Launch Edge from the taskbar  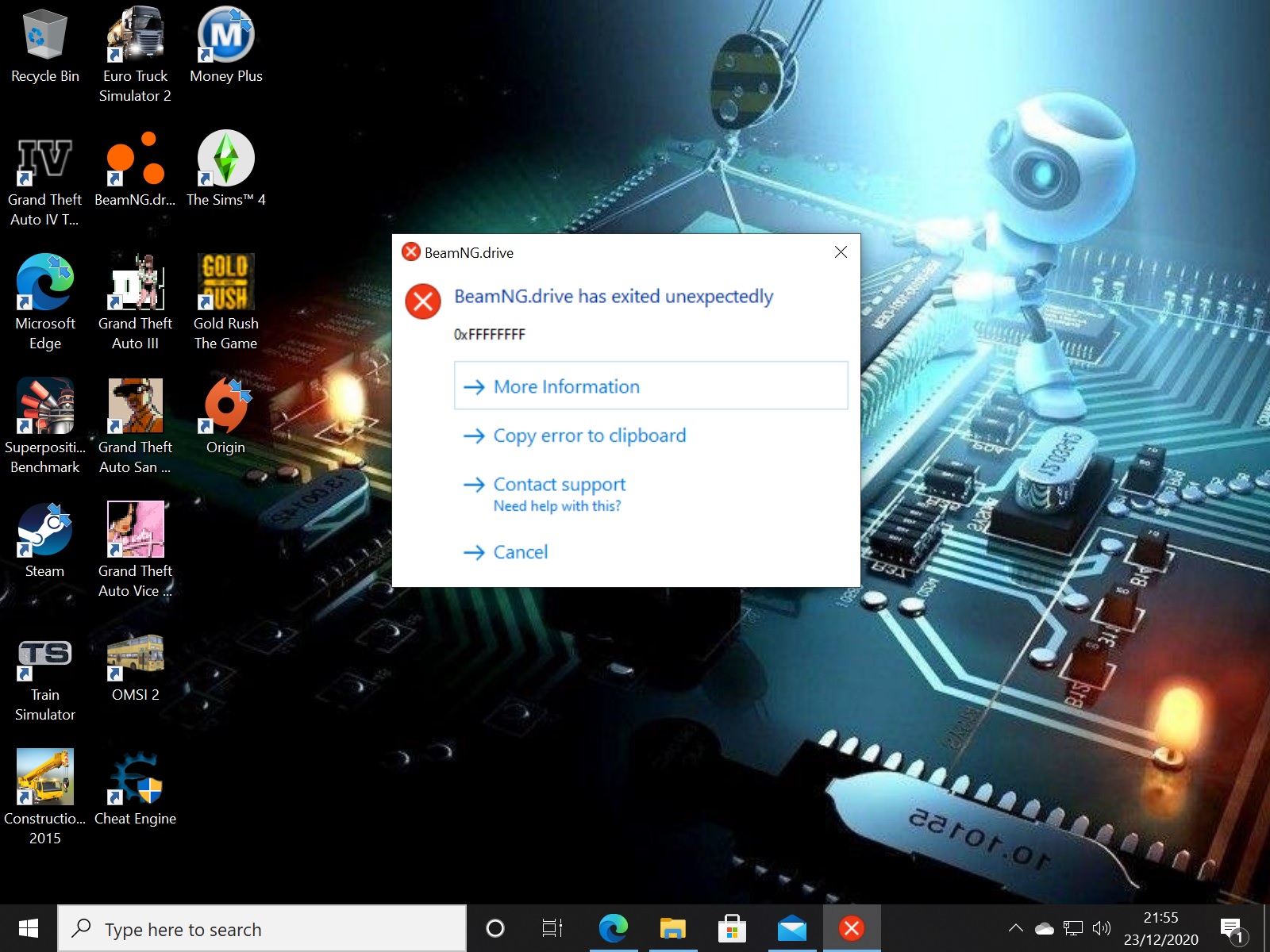pos(613,928)
